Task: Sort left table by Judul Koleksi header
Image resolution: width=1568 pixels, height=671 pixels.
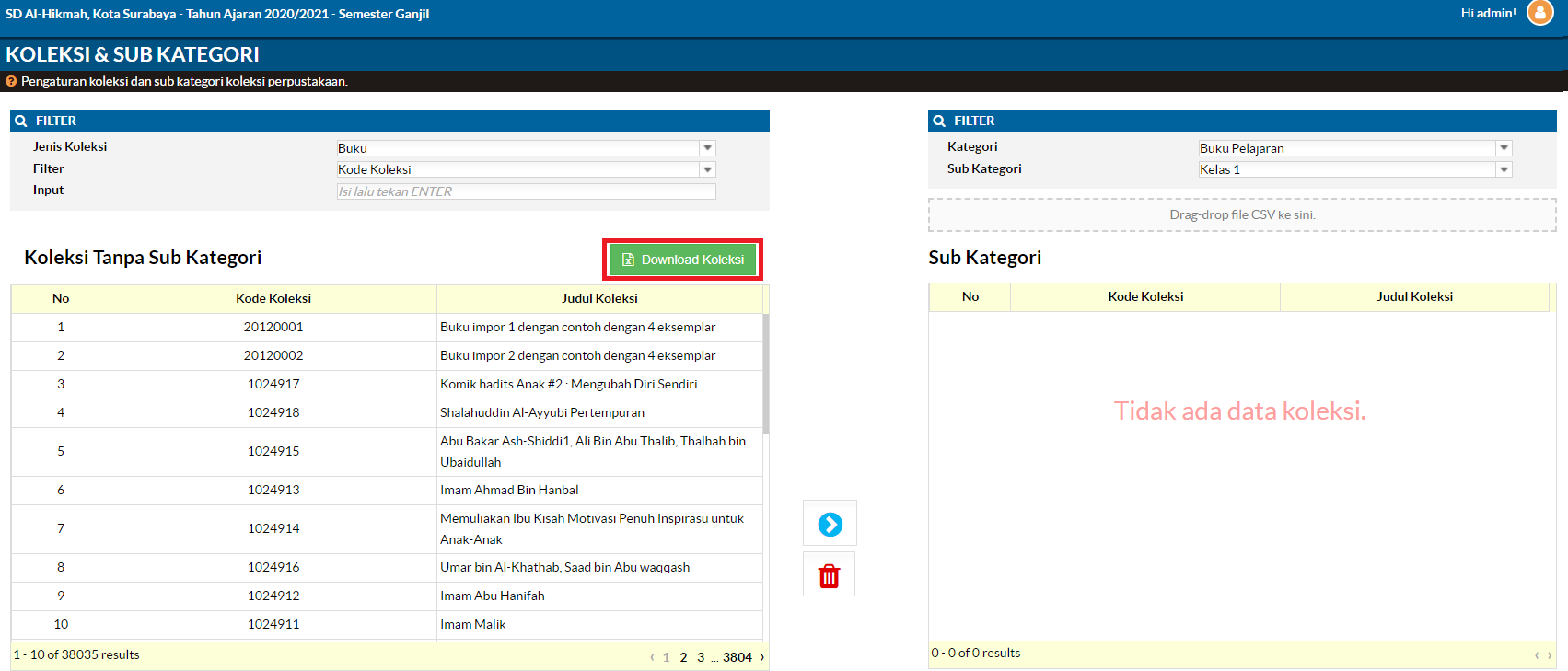Action: (599, 298)
